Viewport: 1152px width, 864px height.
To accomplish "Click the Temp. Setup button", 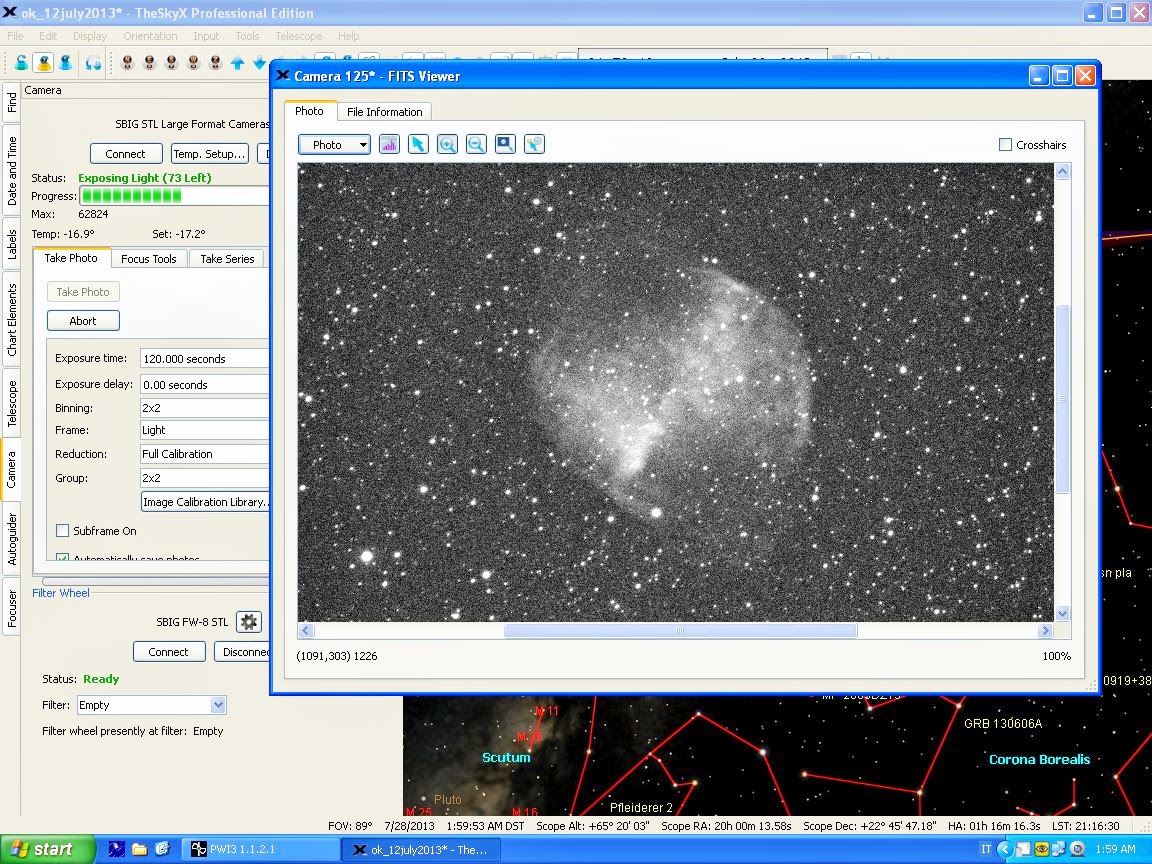I will [x=209, y=154].
